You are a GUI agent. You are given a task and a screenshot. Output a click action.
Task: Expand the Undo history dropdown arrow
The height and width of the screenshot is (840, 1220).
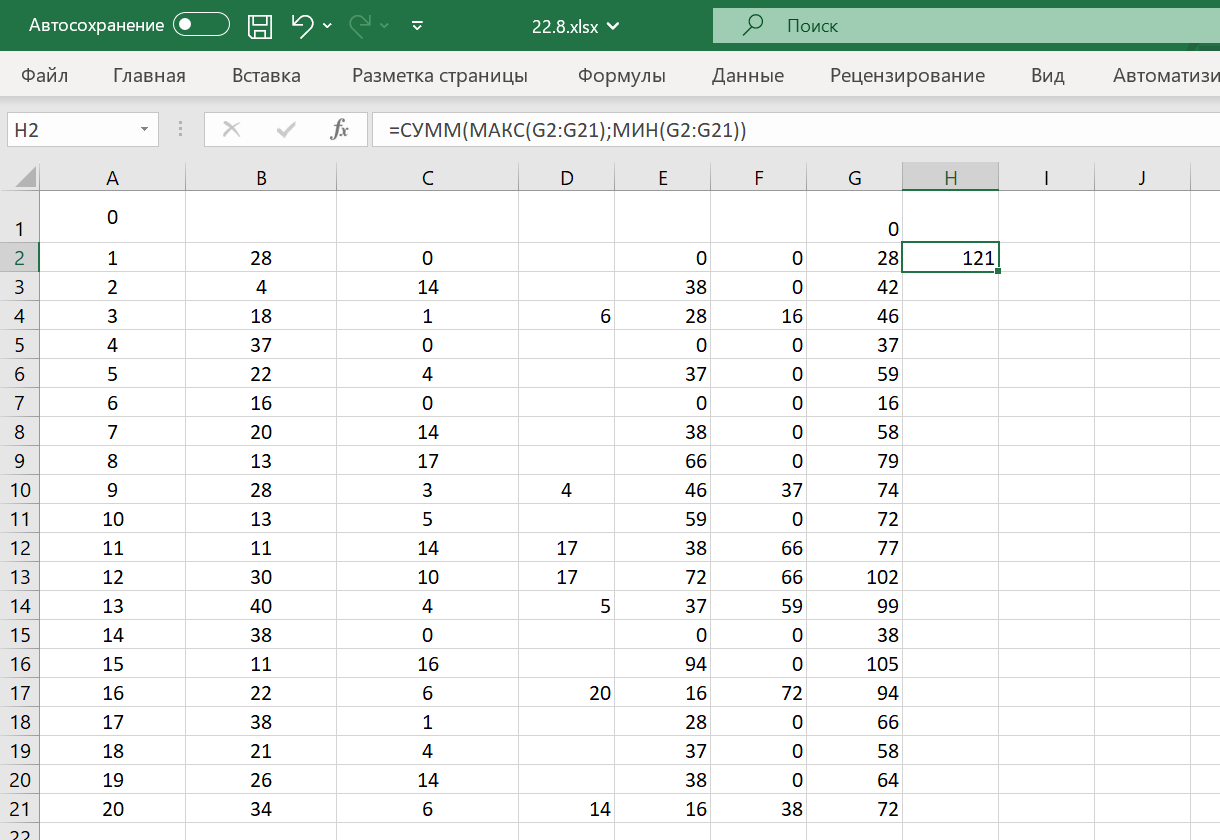(x=328, y=26)
